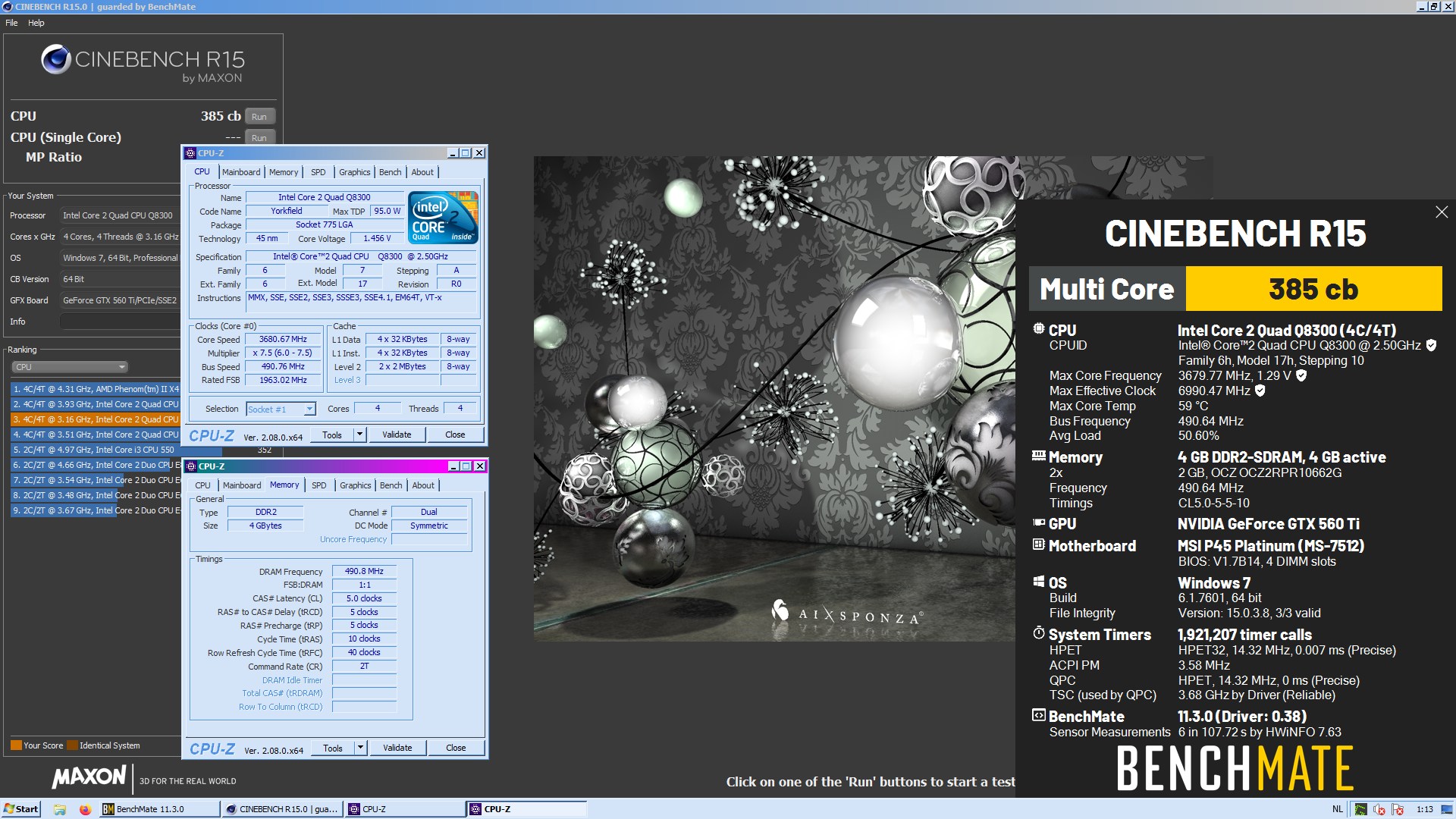This screenshot has height=819, width=1456.
Task: Switch to SPD tab in upper CPU-Z
Action: coord(318,172)
